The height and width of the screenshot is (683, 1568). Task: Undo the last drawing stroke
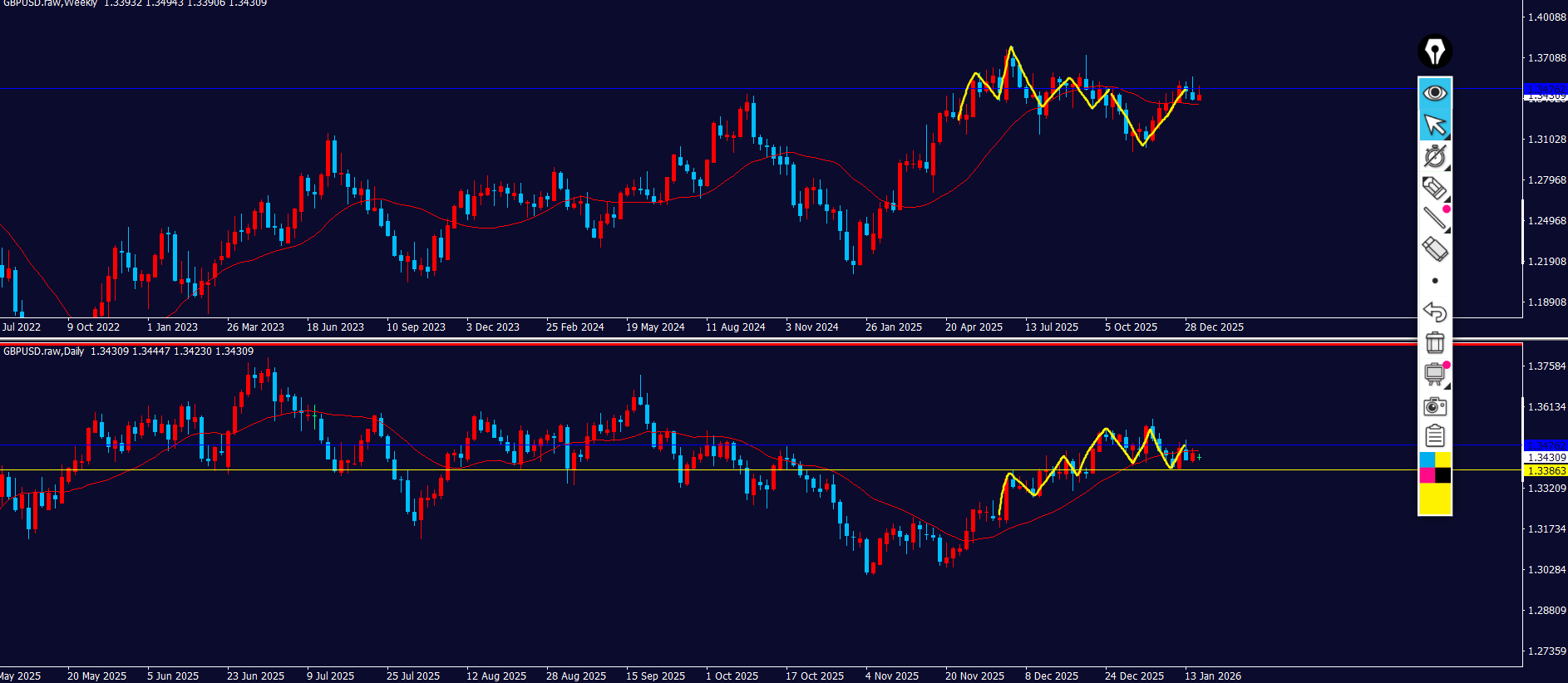tap(1435, 312)
